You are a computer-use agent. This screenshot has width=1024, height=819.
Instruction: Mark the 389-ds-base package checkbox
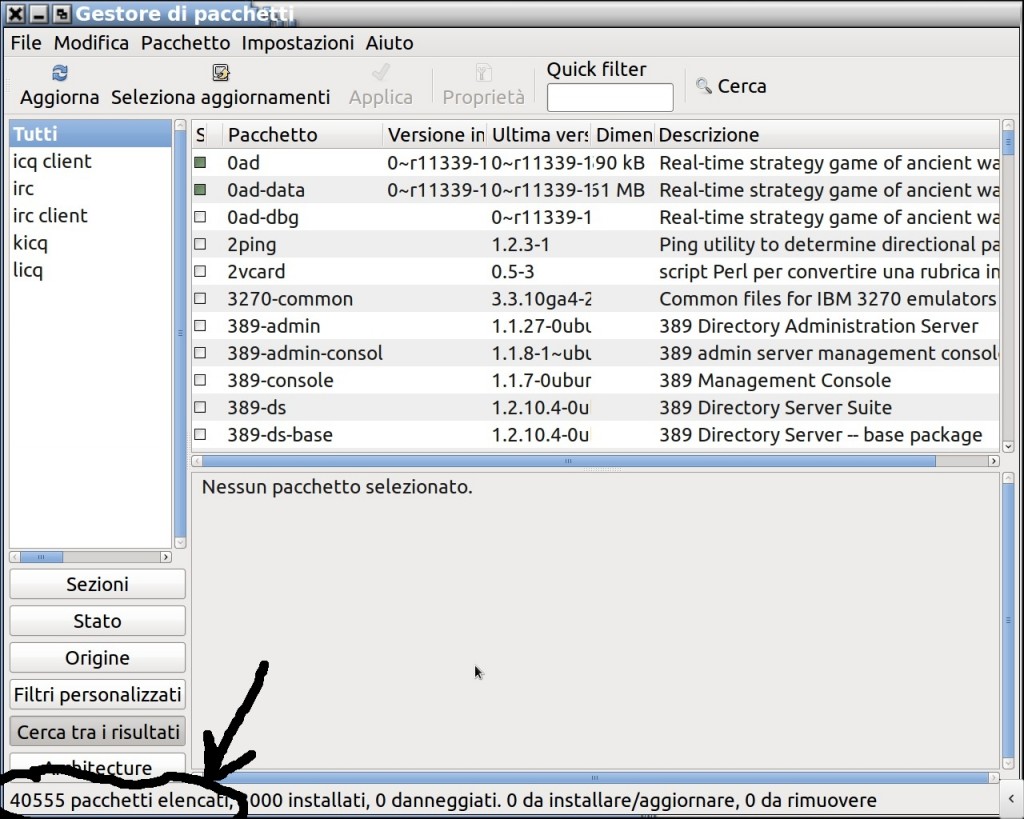coord(200,434)
